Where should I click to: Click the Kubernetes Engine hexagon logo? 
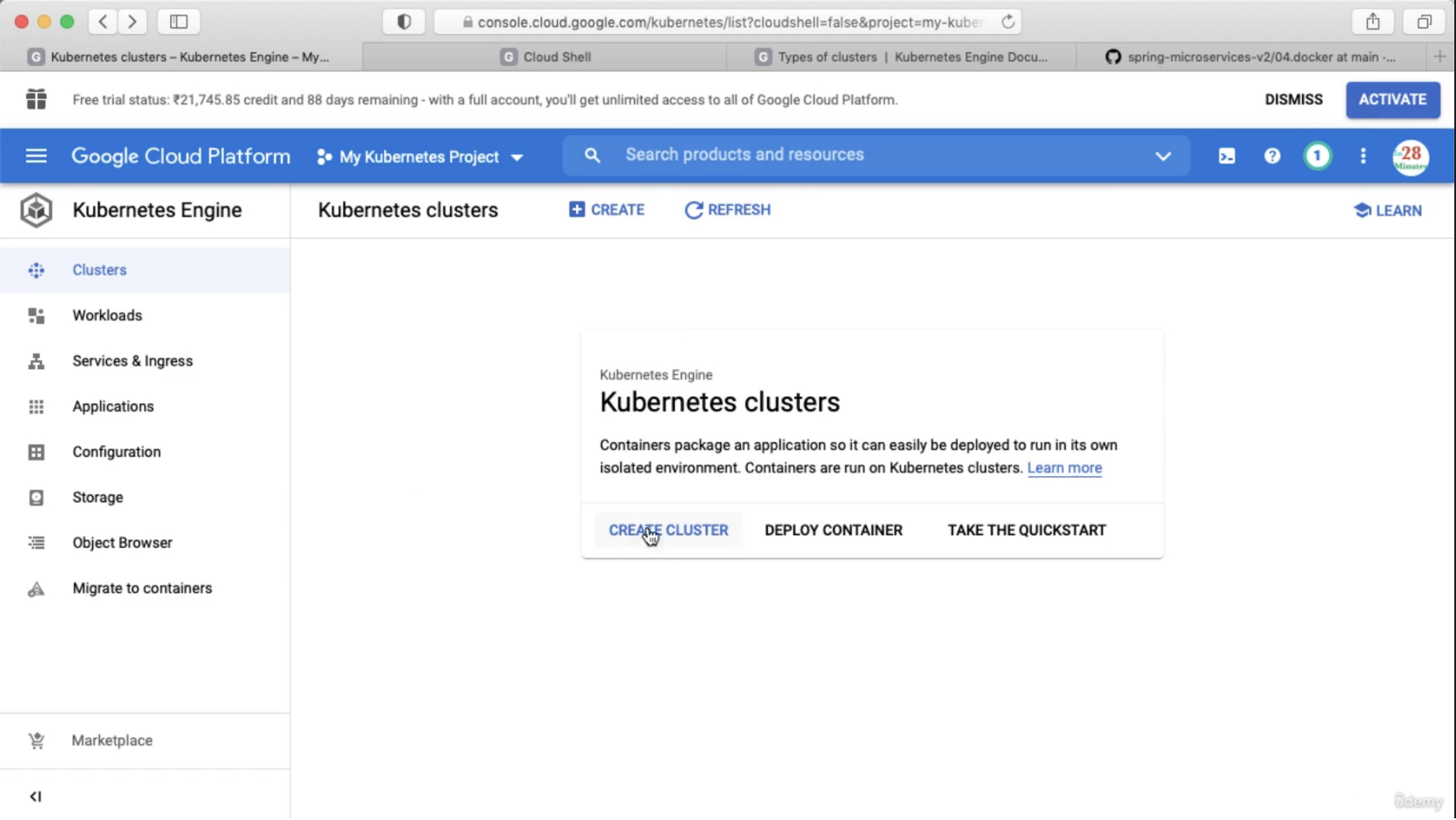click(36, 210)
